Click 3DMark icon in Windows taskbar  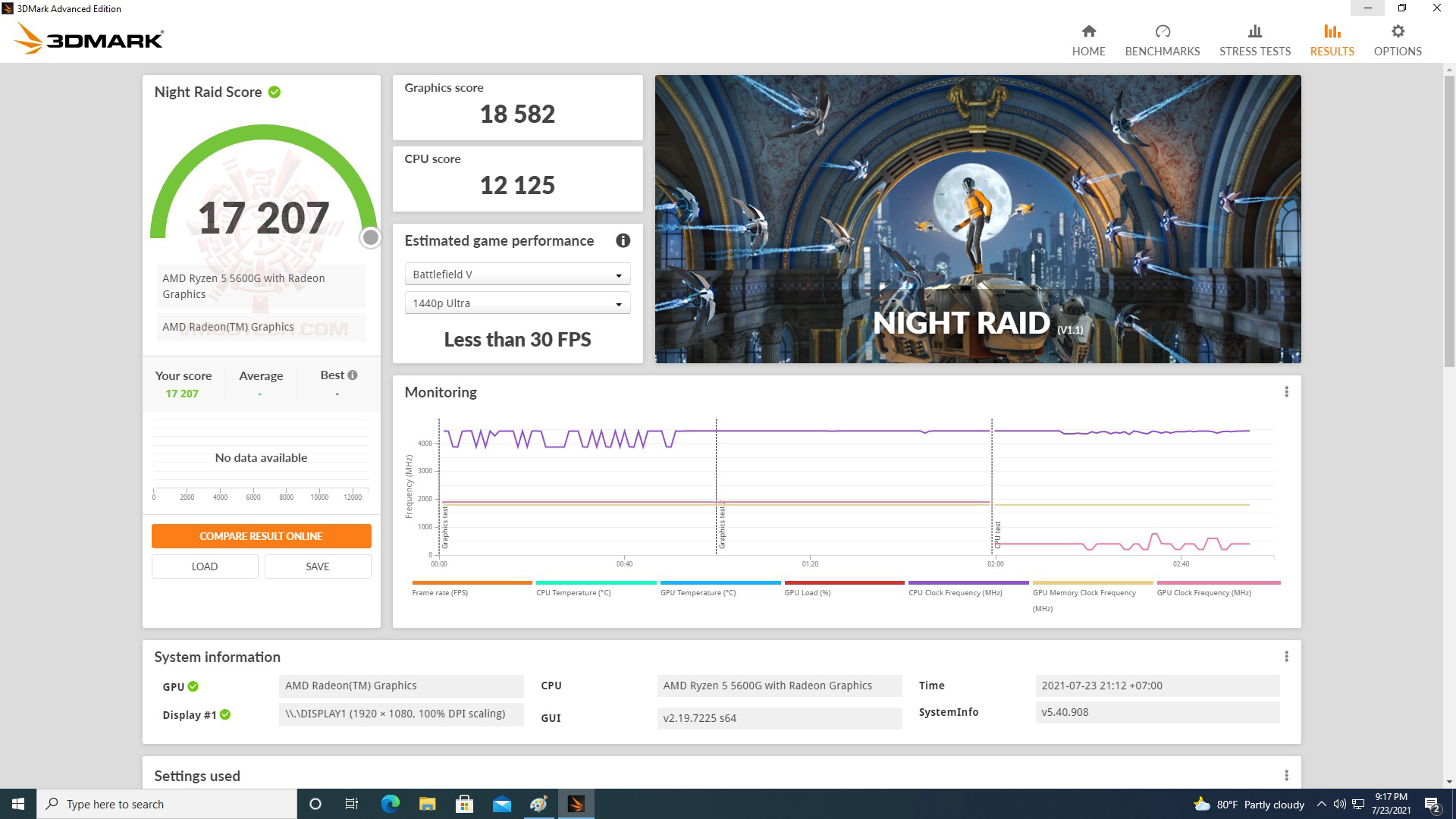[x=576, y=804]
